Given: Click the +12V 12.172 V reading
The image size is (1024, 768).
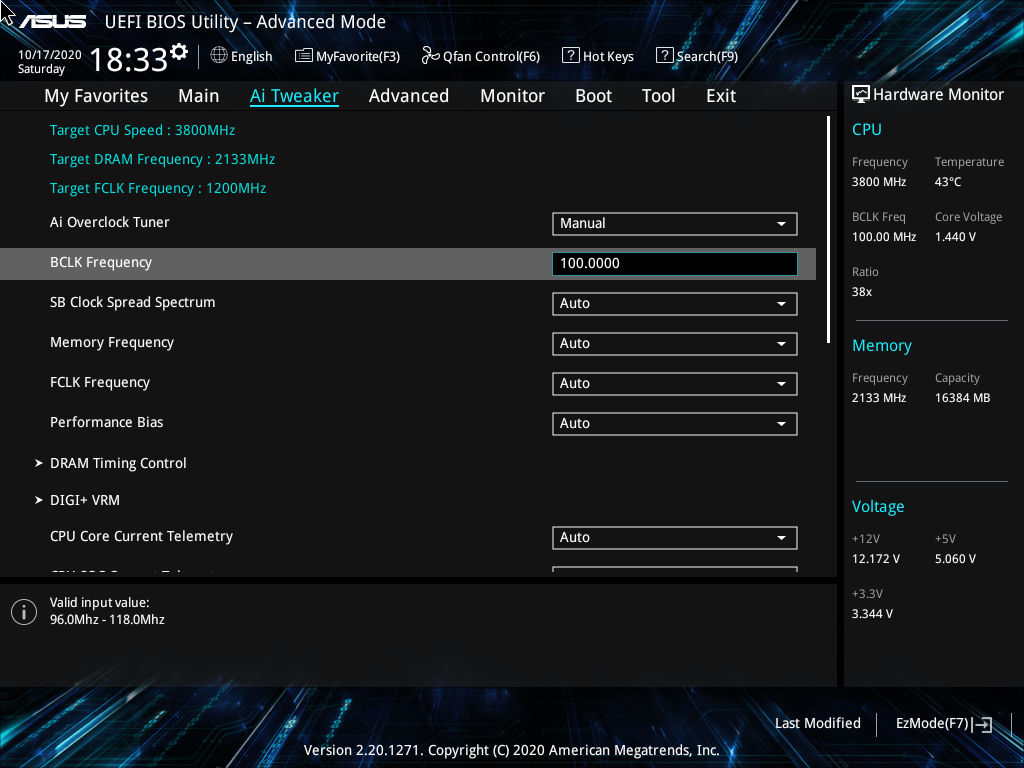Looking at the screenshot, I should (x=875, y=559).
